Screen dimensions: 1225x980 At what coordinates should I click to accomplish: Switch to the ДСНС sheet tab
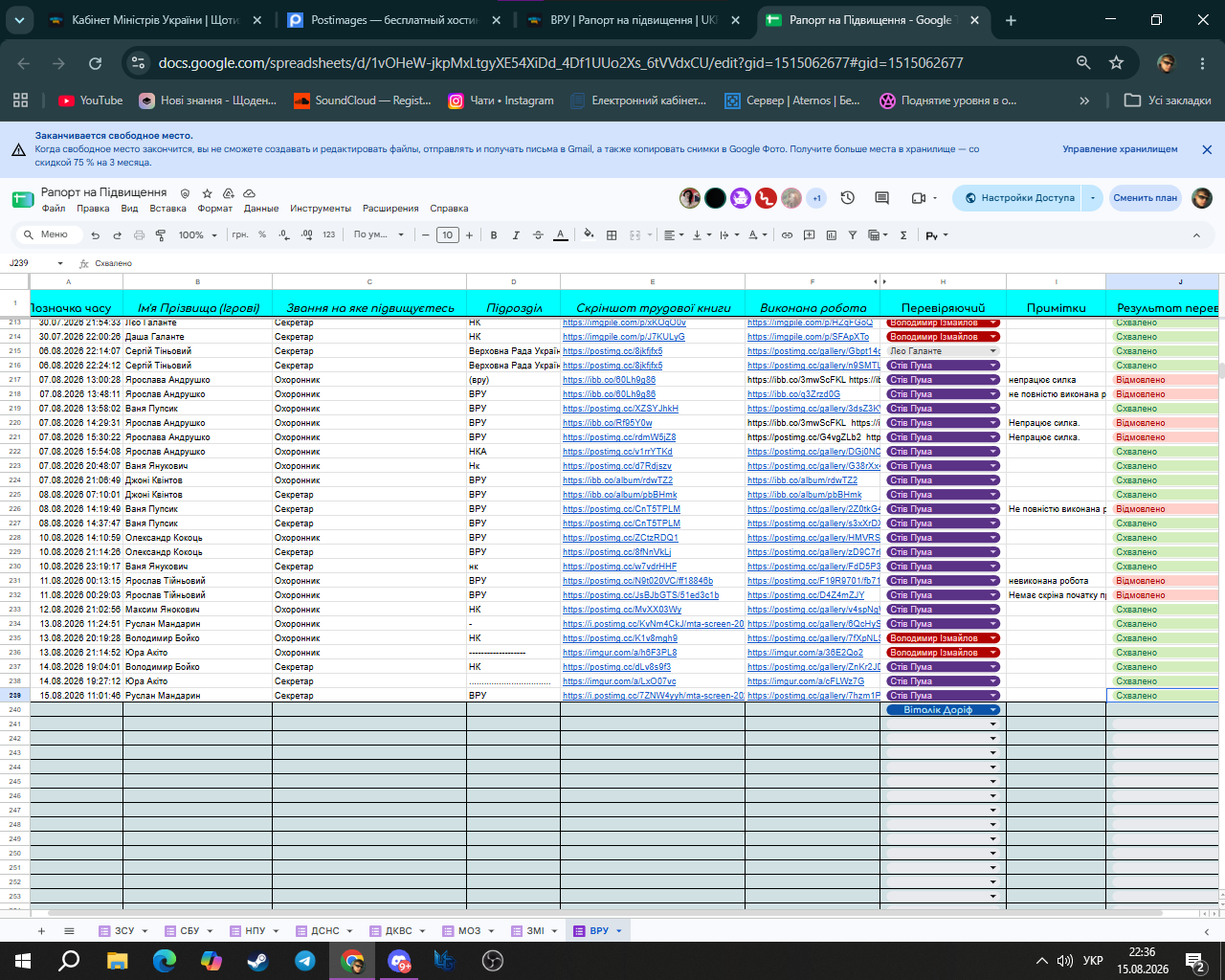coord(325,930)
